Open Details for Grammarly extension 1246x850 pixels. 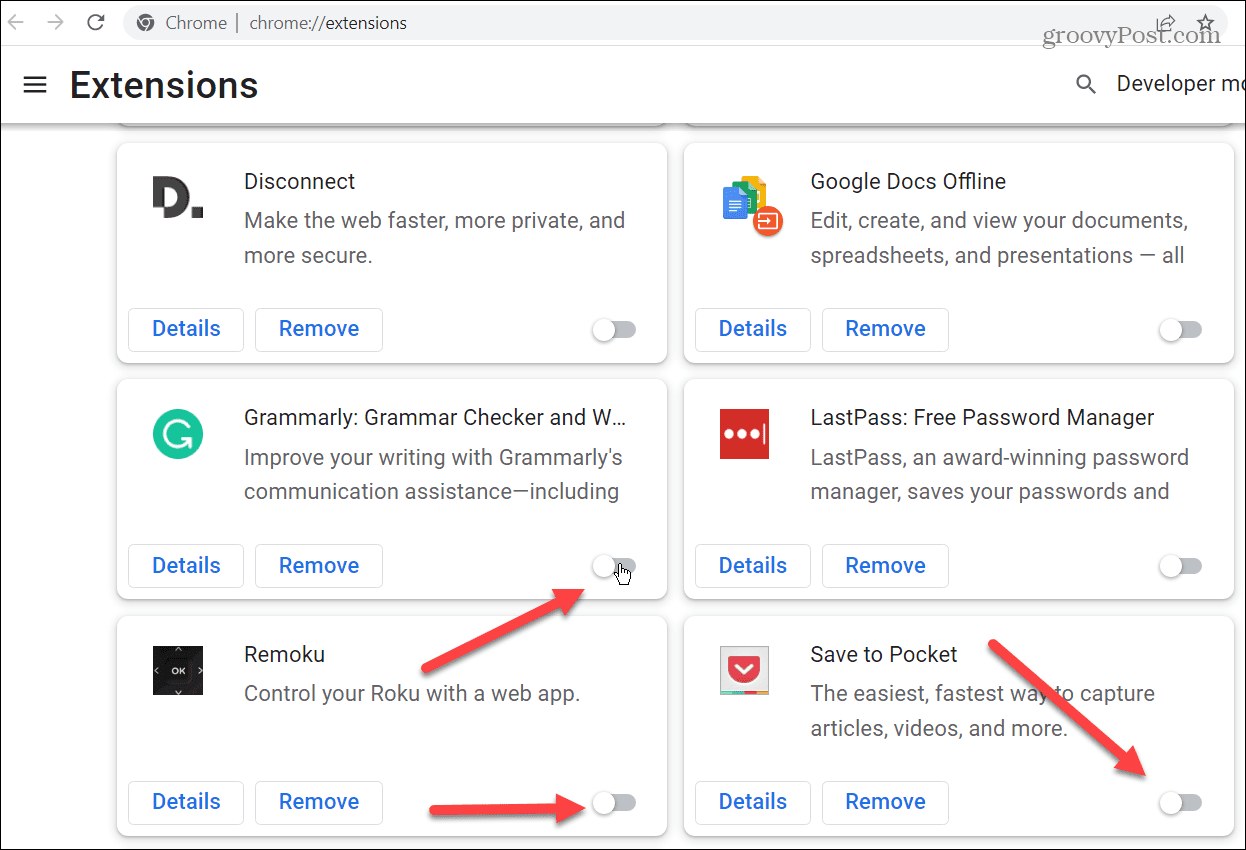186,565
